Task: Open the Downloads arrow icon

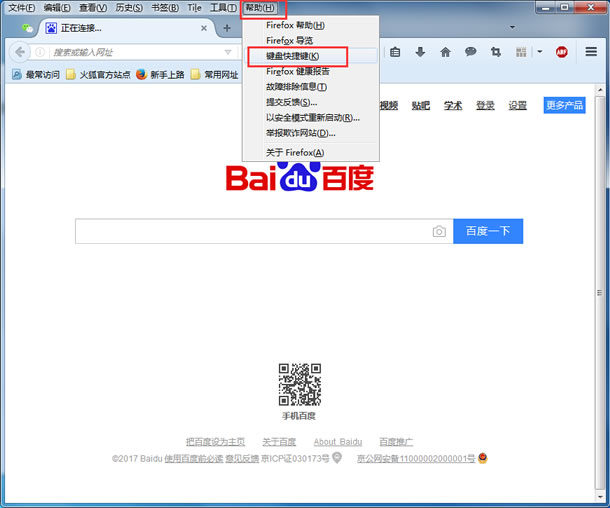Action: point(420,52)
